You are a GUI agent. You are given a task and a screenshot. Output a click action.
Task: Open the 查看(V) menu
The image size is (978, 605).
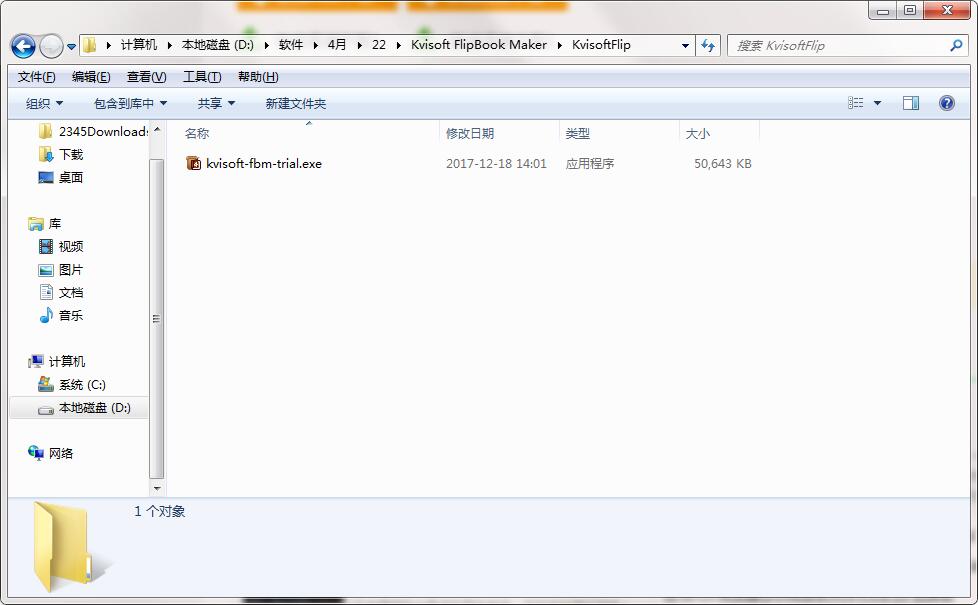point(147,77)
